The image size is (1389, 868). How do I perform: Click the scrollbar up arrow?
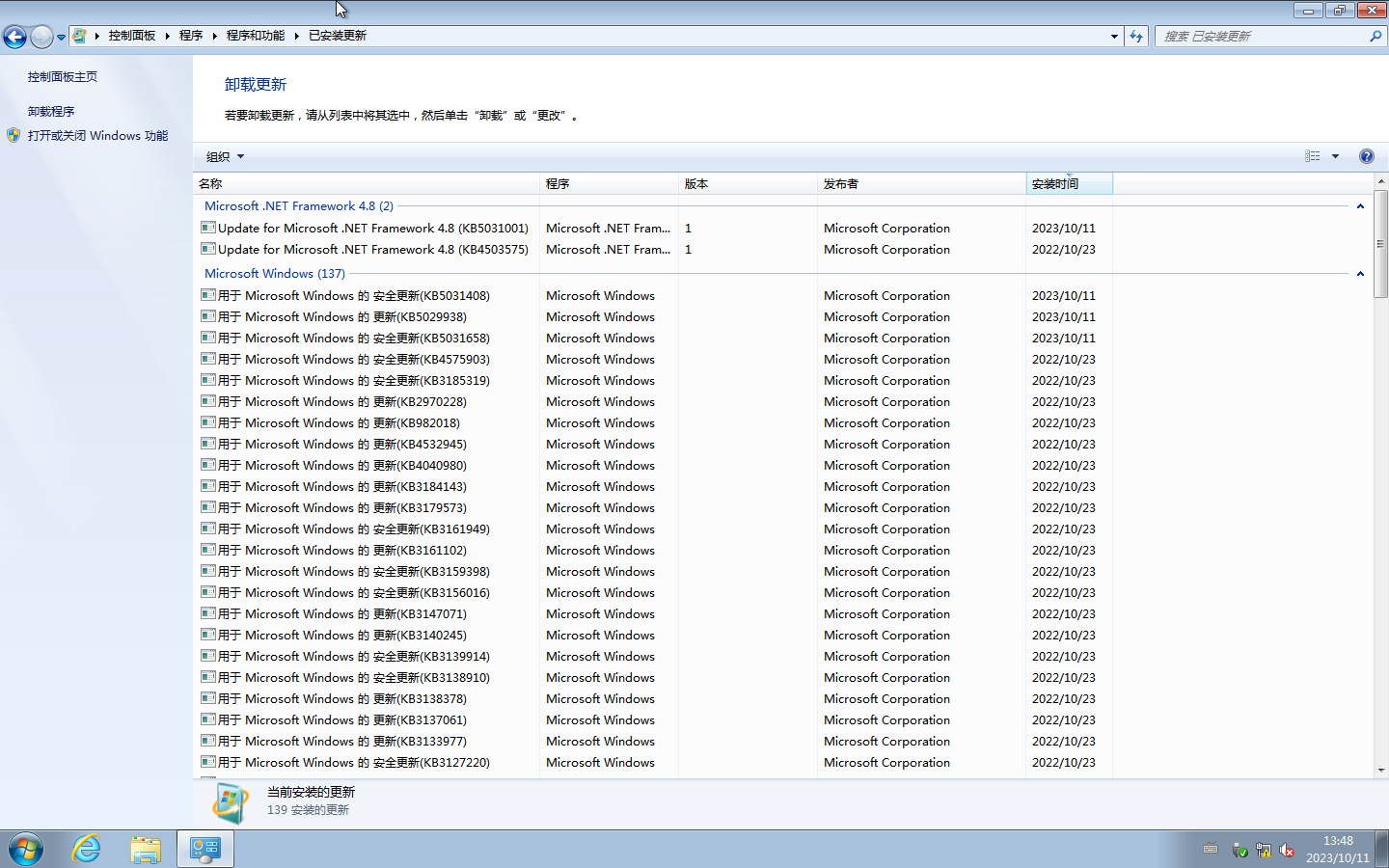[x=1381, y=181]
